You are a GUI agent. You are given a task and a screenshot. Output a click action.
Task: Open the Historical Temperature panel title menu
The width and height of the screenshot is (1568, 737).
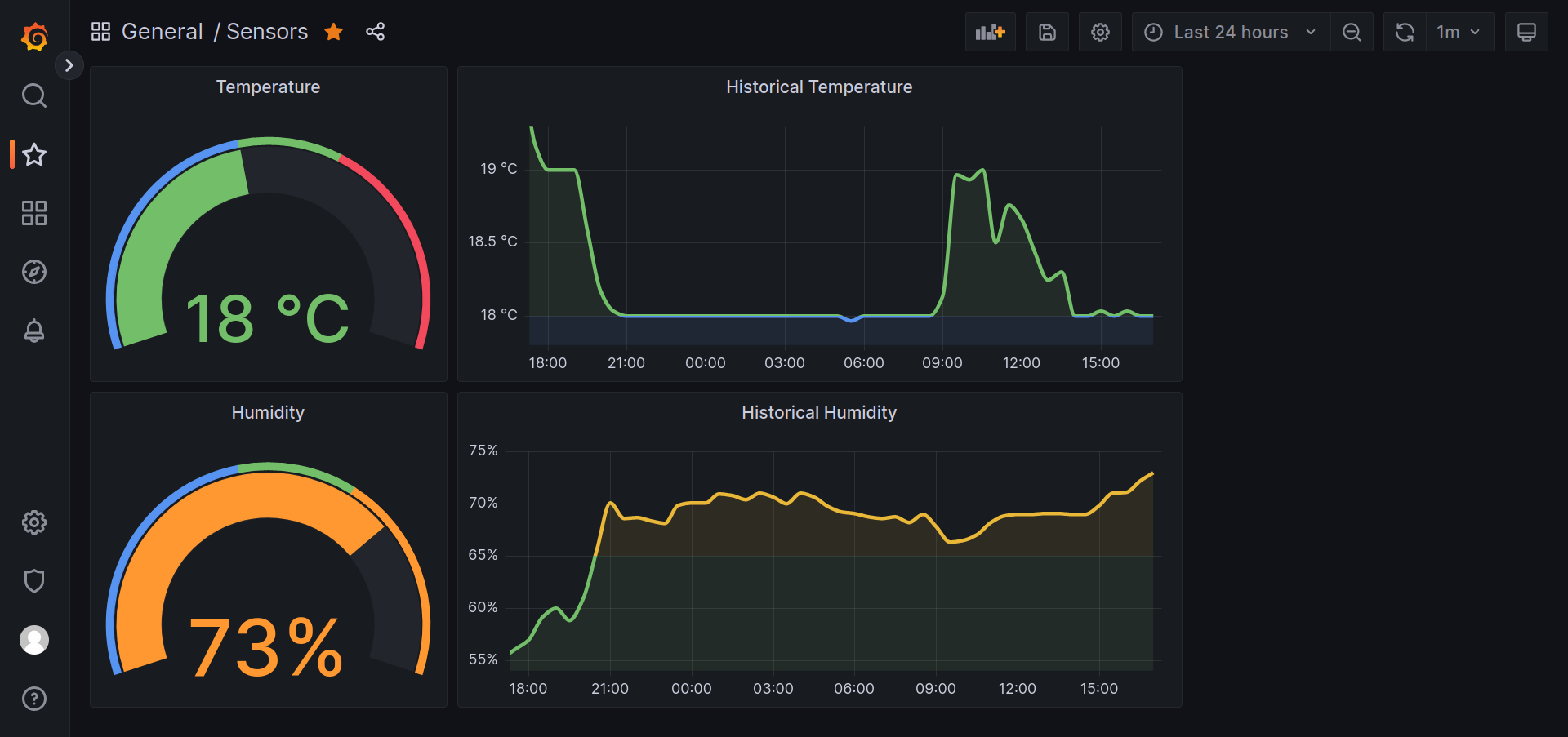(818, 87)
